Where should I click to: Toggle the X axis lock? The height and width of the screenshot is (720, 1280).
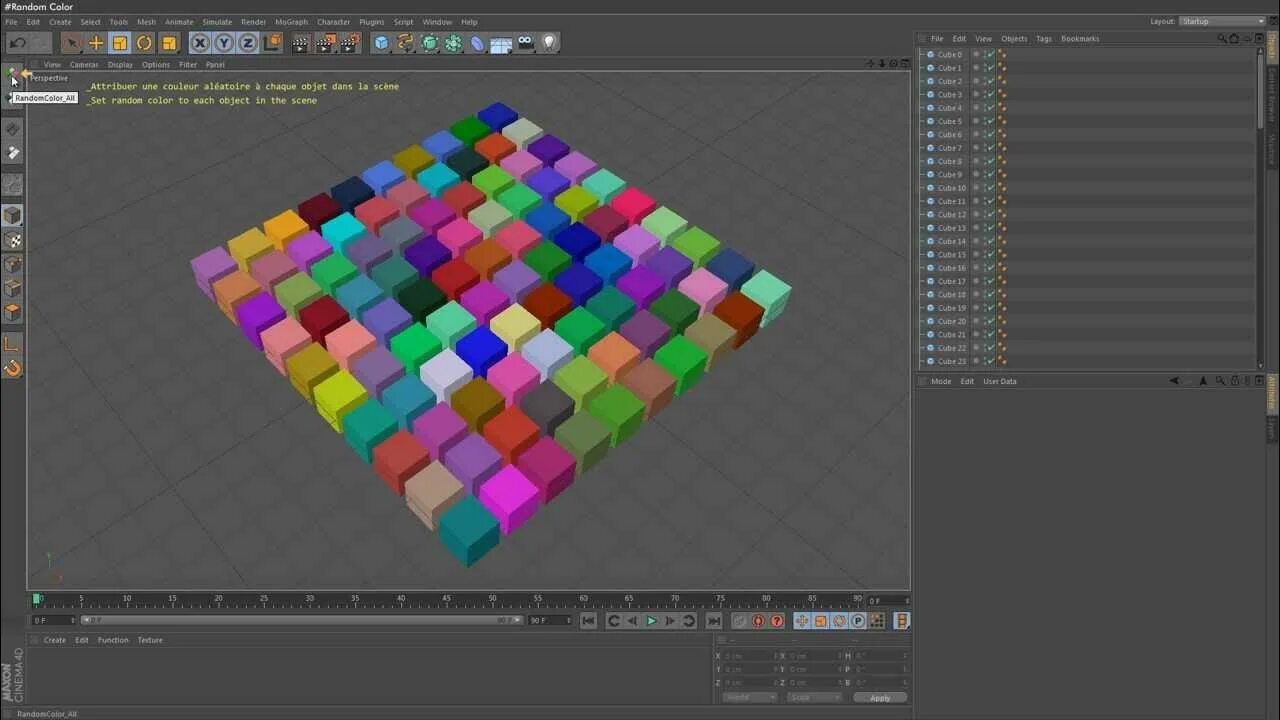[x=200, y=43]
